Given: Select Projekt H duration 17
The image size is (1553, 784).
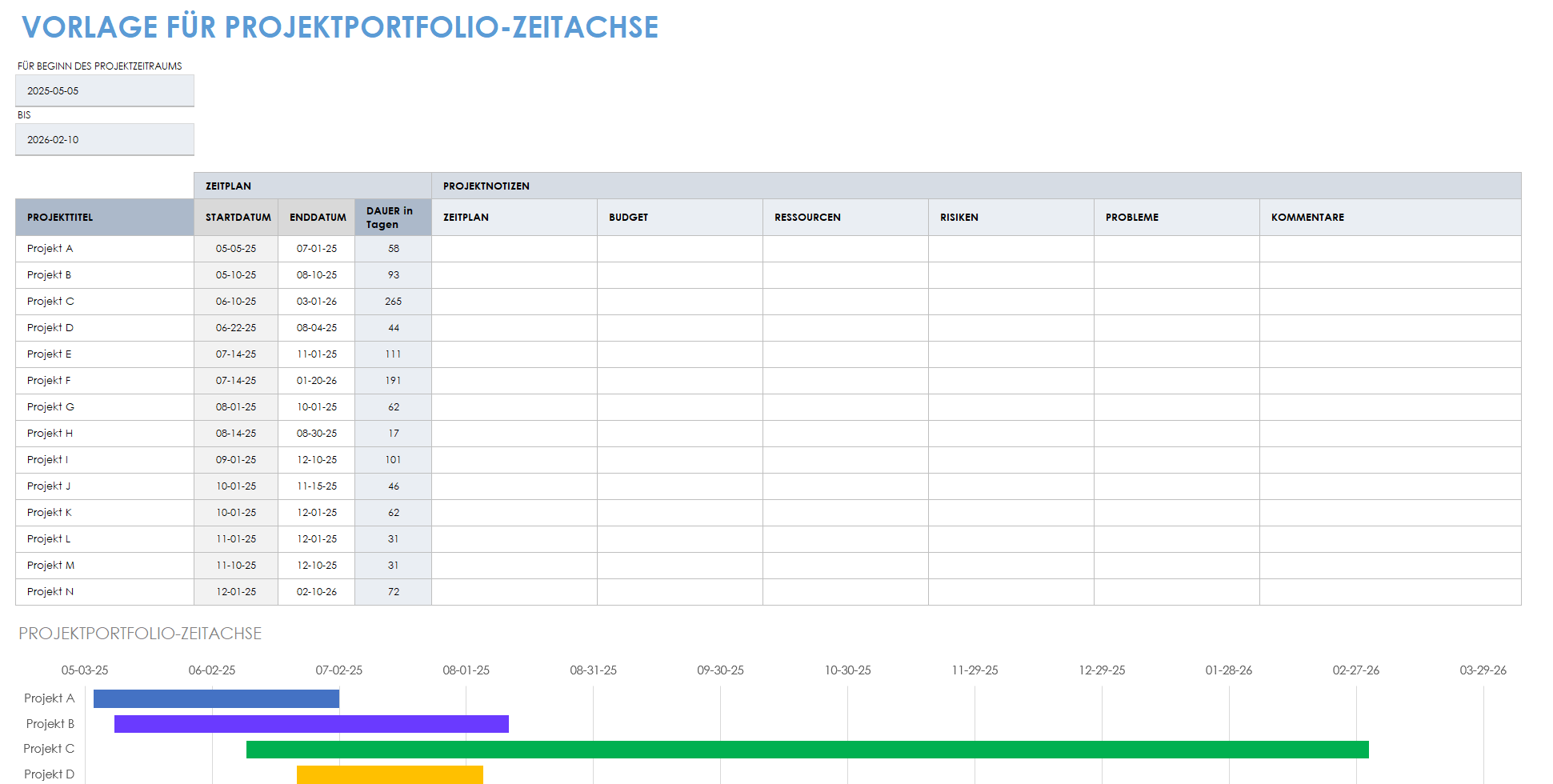Looking at the screenshot, I should (x=393, y=434).
